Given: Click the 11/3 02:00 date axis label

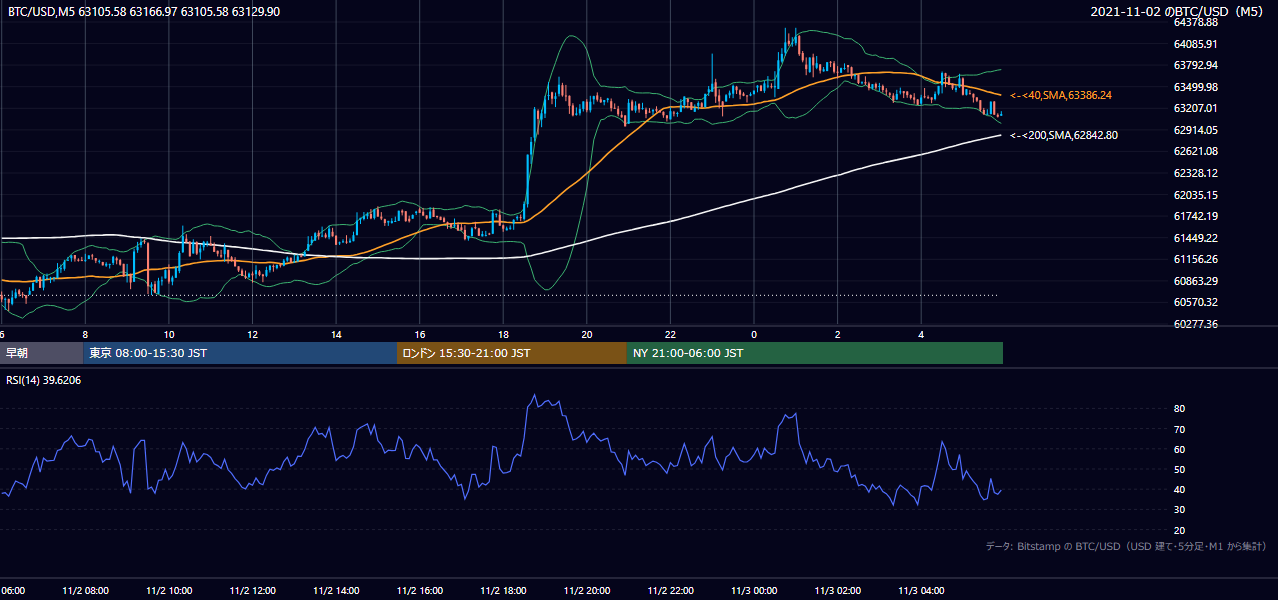Looking at the screenshot, I should coord(838,591).
